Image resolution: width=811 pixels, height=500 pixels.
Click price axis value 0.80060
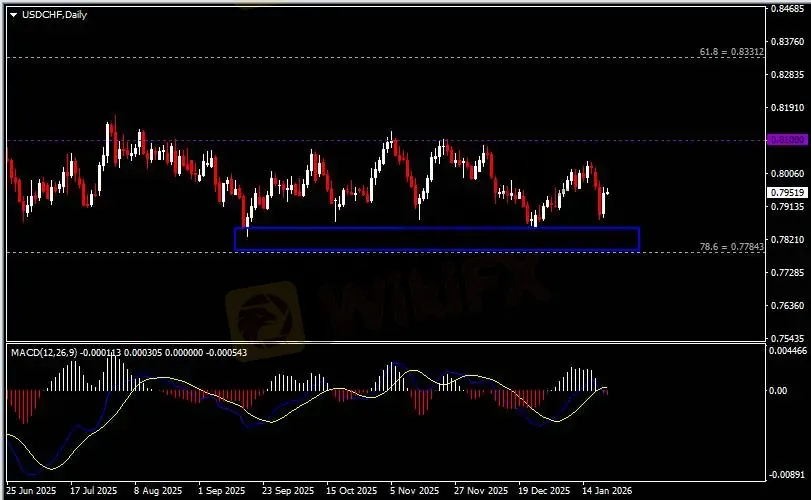click(x=787, y=174)
